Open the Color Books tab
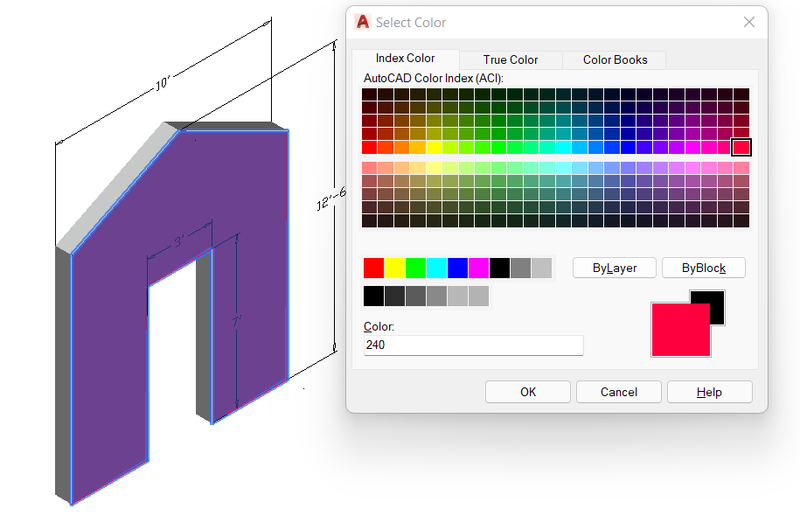This screenshot has height=516, width=800. 615,60
